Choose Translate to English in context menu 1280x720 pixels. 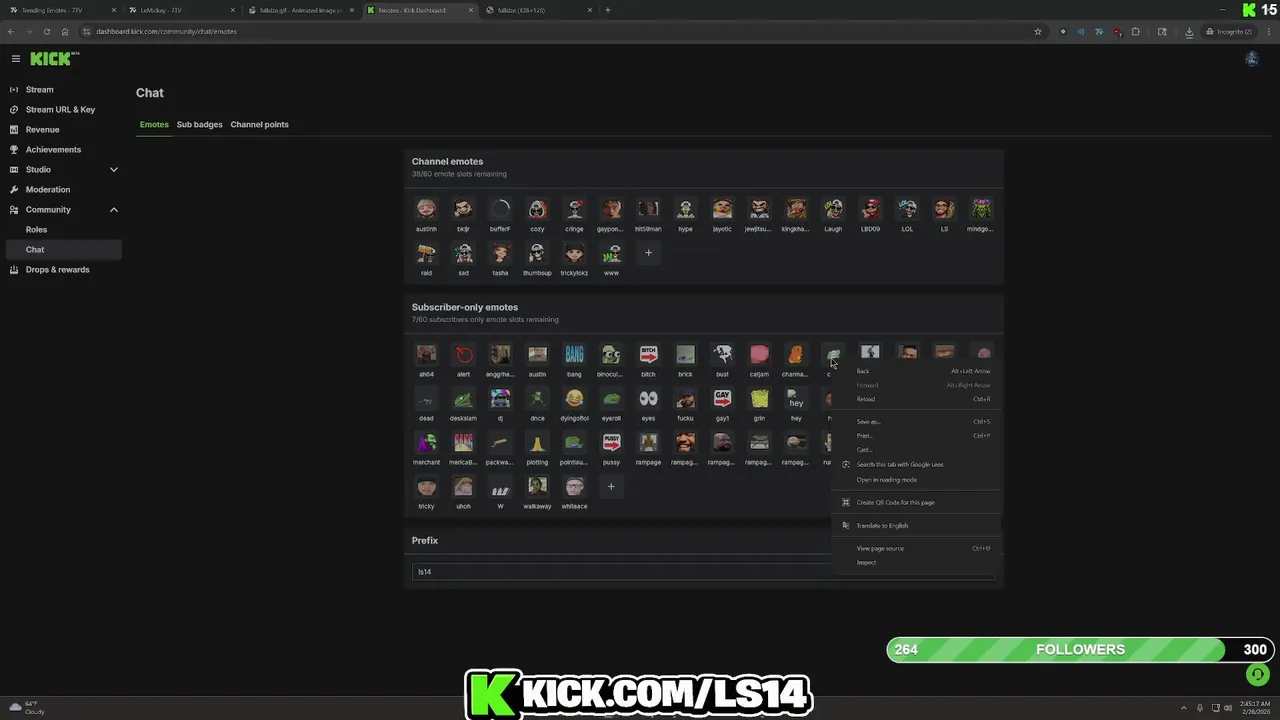(x=916, y=525)
